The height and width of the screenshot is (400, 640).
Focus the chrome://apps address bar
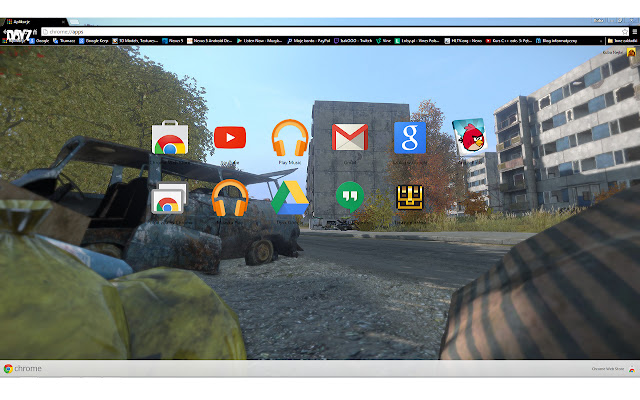(331, 31)
